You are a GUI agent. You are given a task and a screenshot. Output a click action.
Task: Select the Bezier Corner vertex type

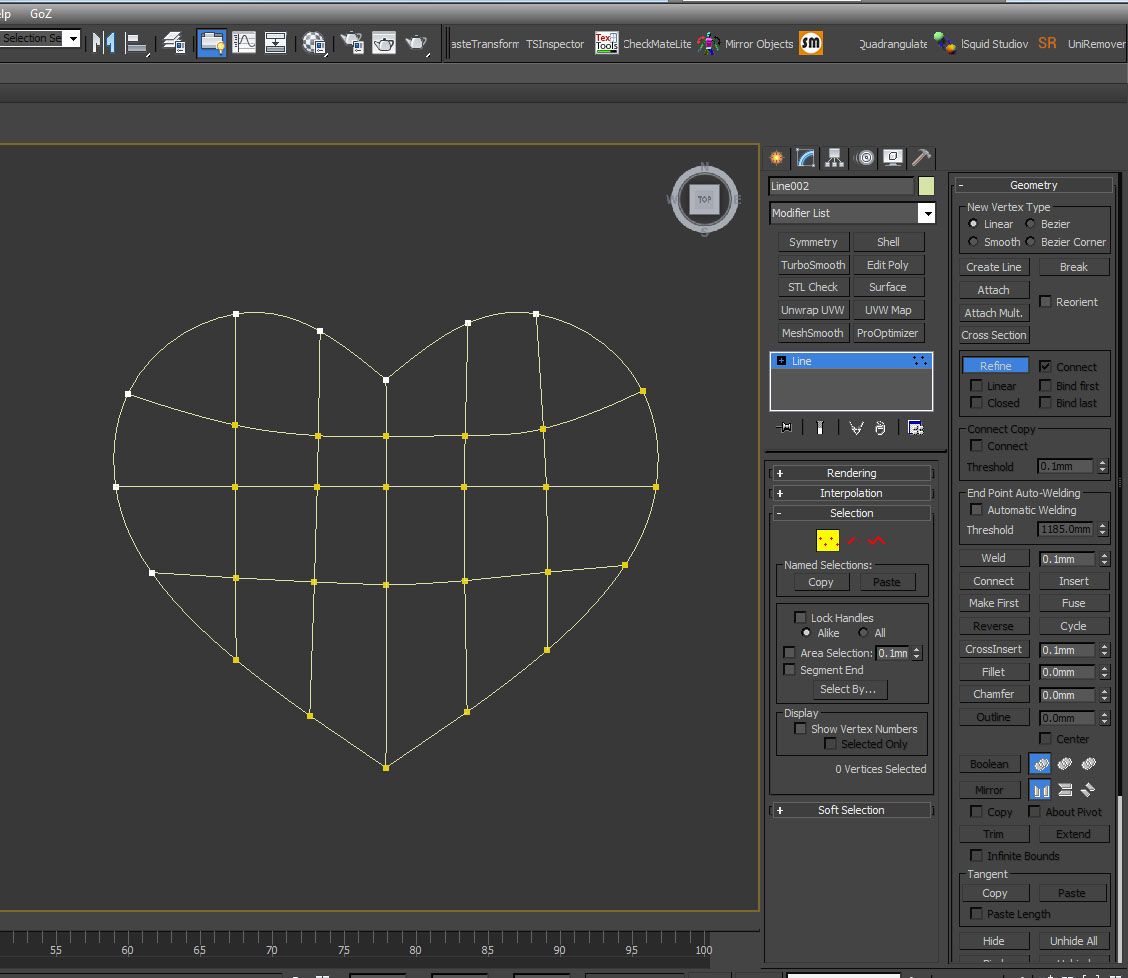point(1030,242)
